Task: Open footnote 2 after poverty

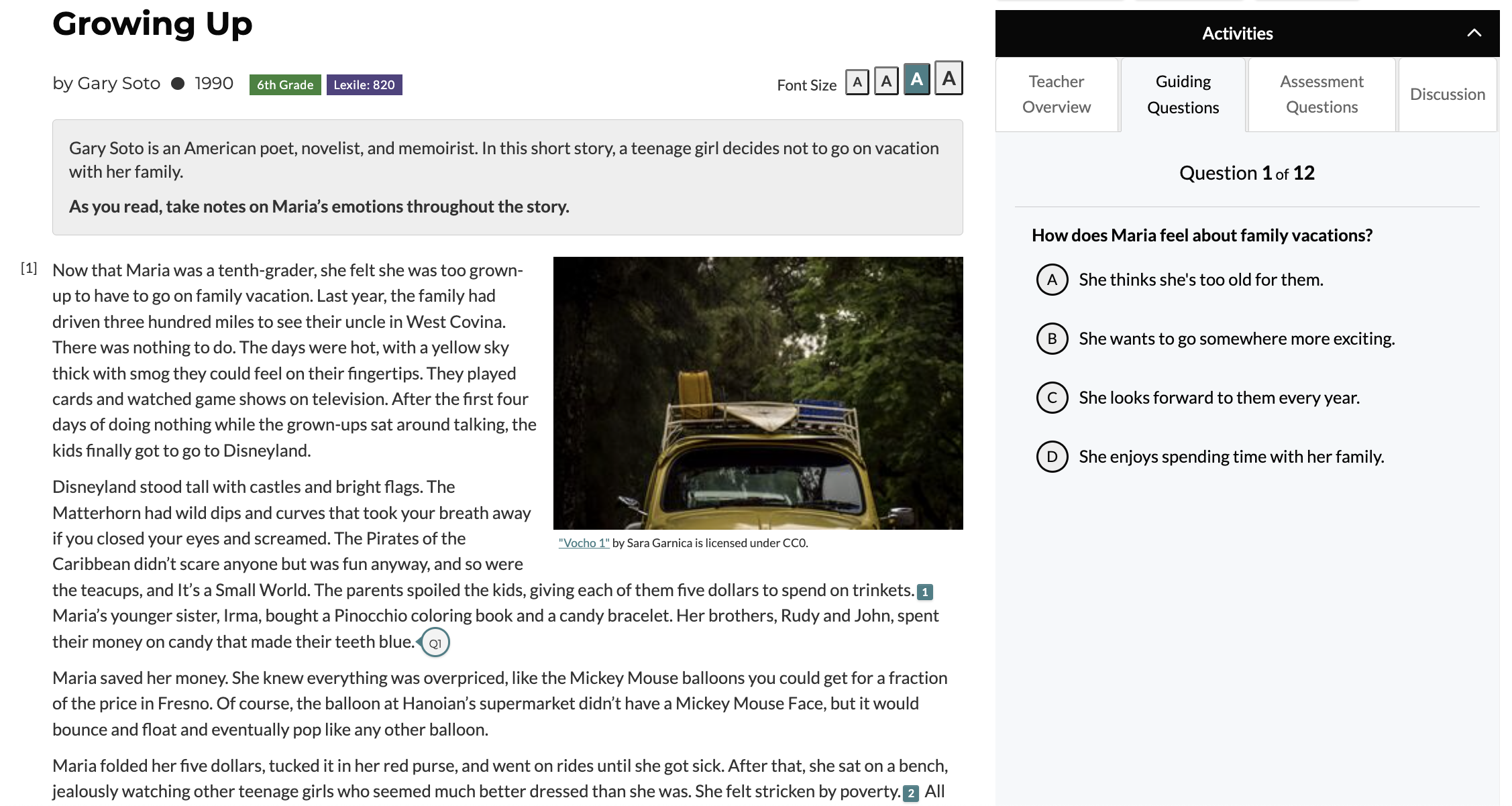Action: [x=911, y=793]
